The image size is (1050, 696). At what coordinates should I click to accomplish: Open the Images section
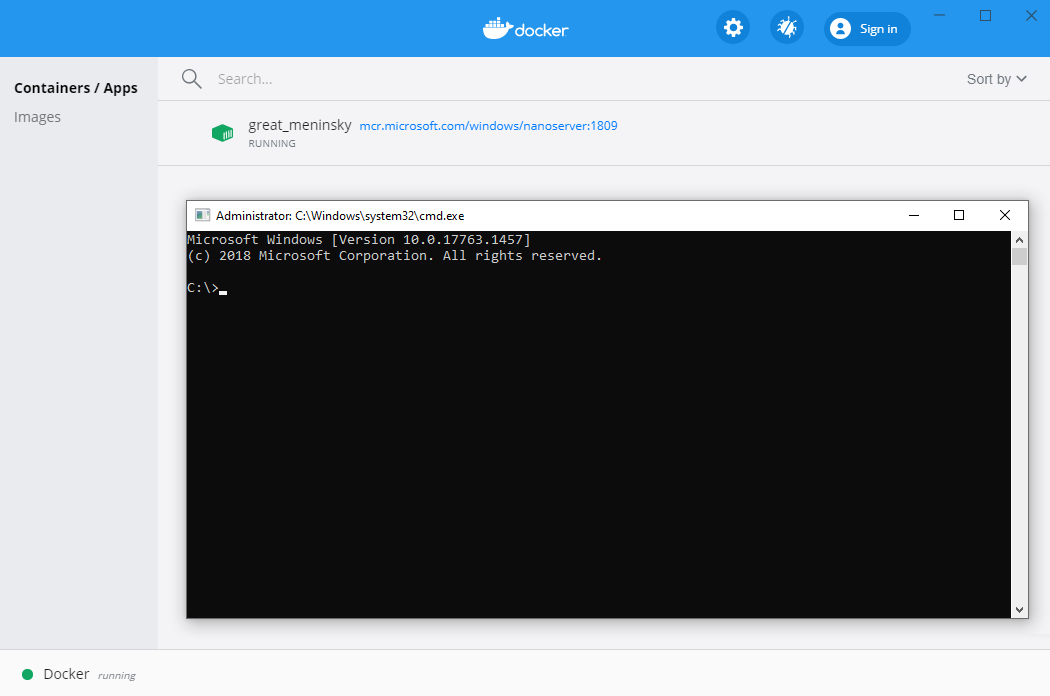(38, 117)
